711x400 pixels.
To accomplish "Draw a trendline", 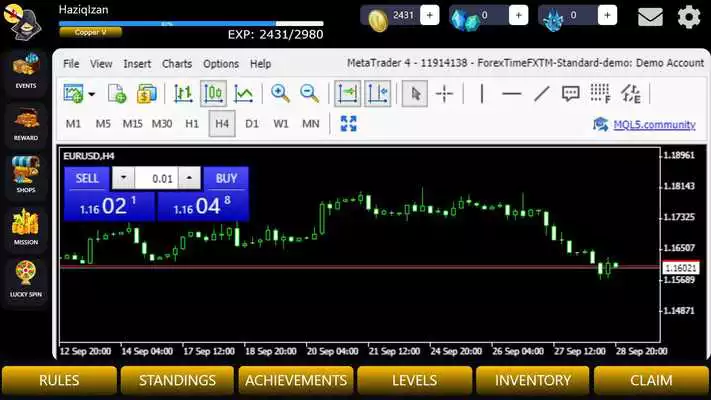I will [x=541, y=94].
